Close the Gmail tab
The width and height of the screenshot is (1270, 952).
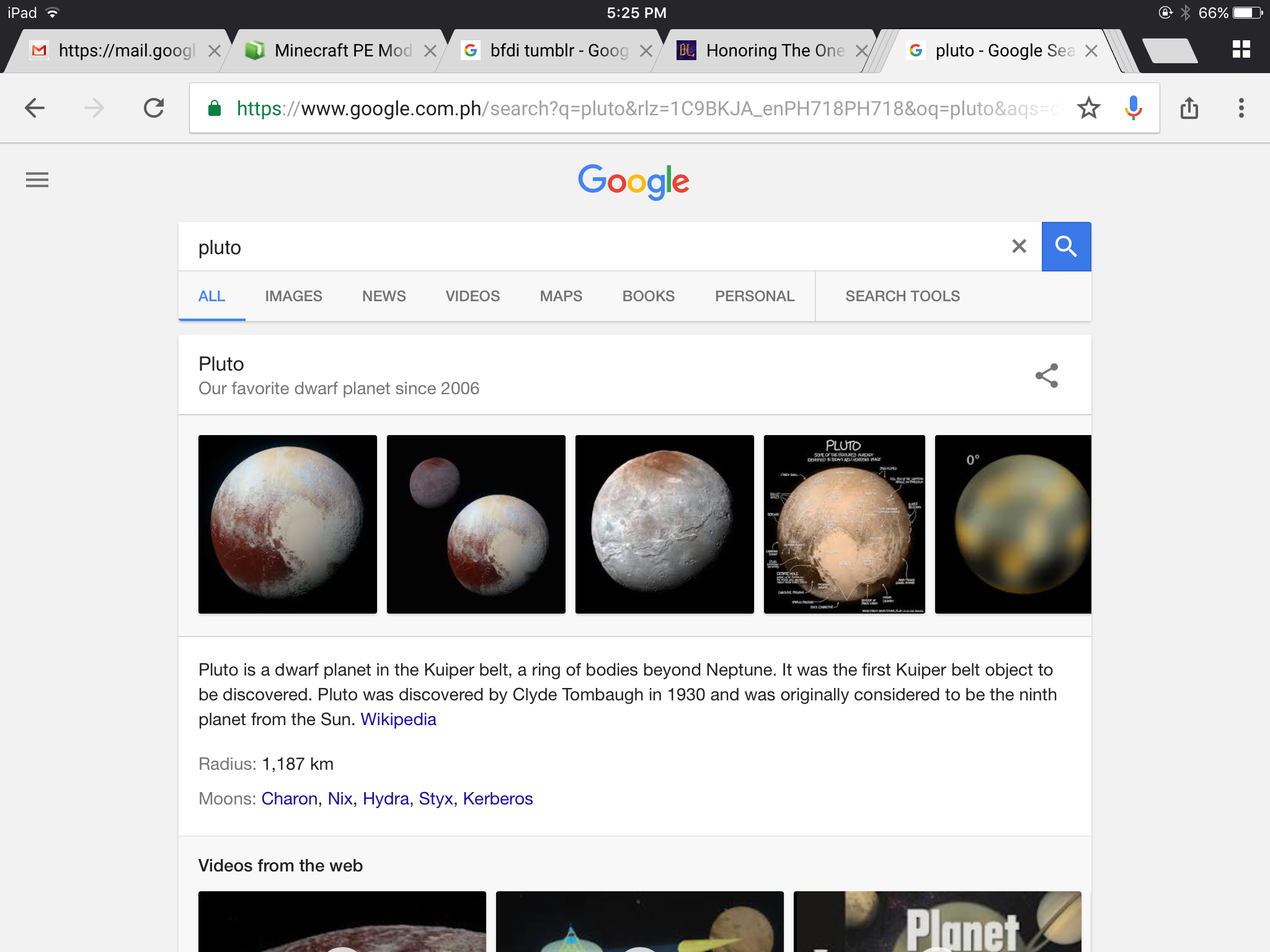[x=215, y=51]
